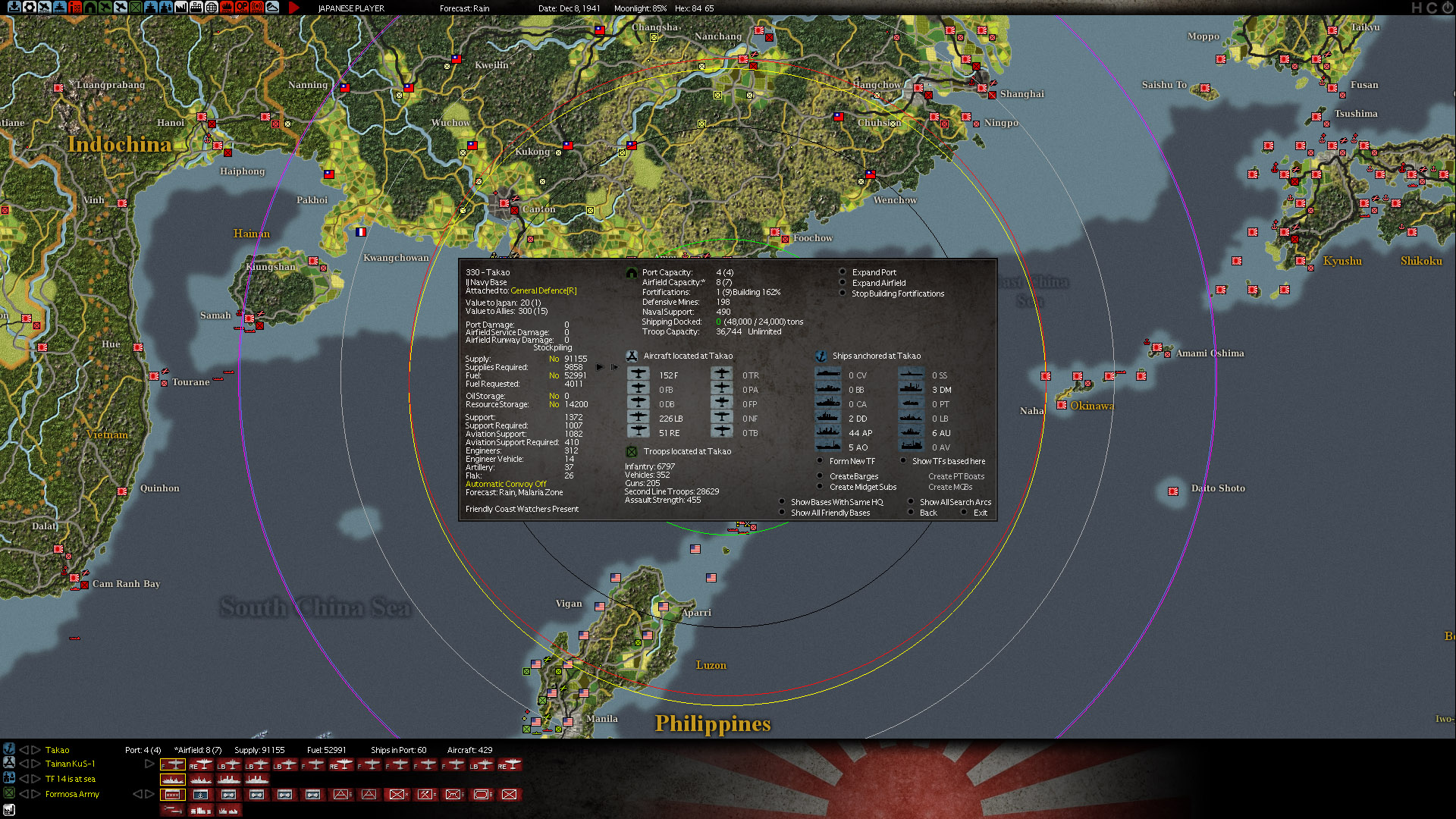Go to next task force beside TF 14
Image resolution: width=1456 pixels, height=819 pixels.
click(36, 779)
